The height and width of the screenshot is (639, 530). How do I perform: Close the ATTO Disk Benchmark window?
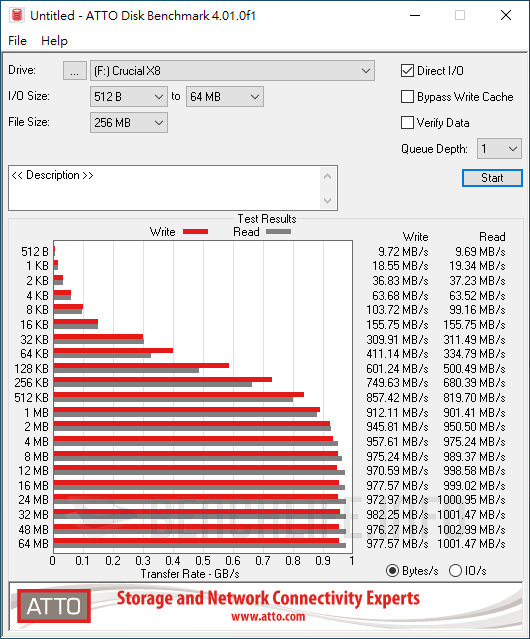506,15
